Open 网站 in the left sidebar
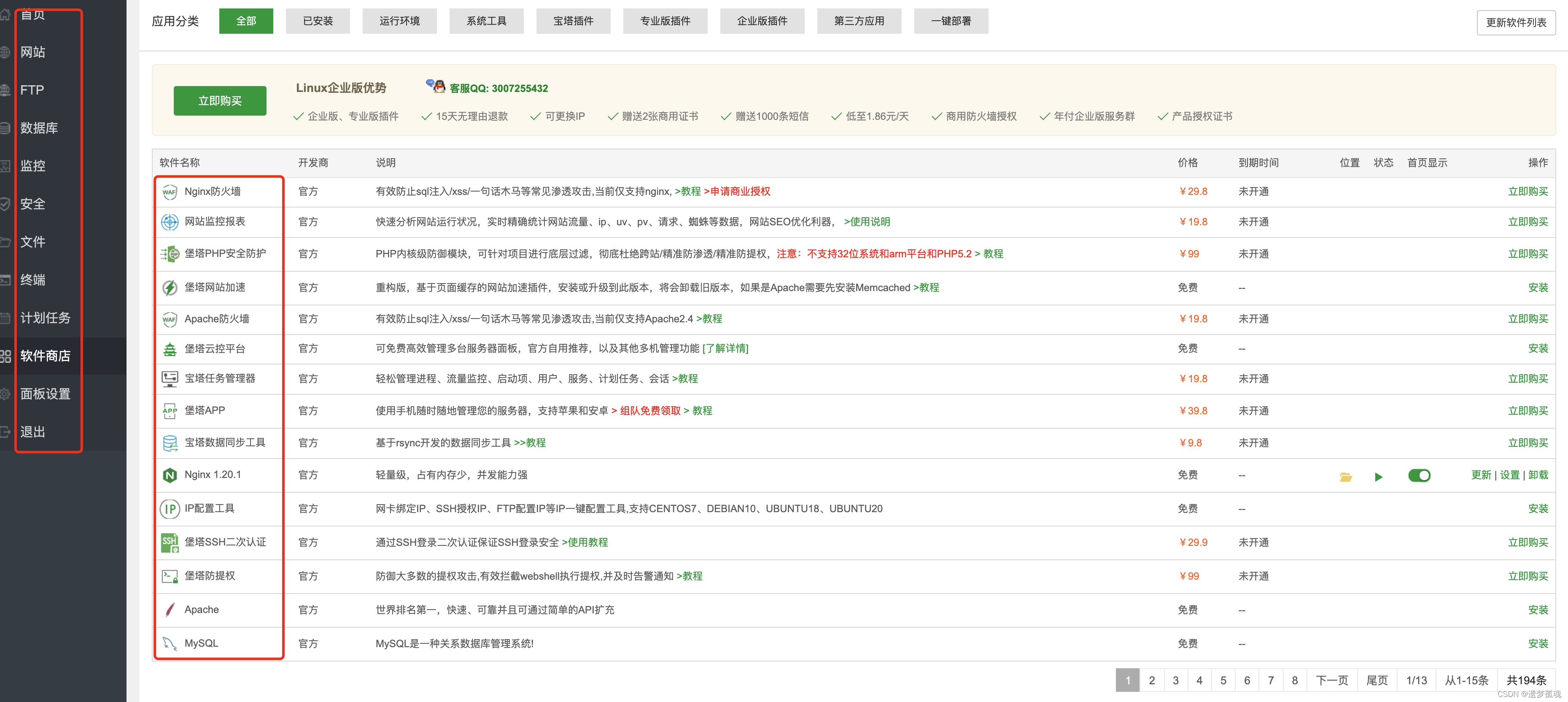This screenshot has height=702, width=1568. pos(33,52)
